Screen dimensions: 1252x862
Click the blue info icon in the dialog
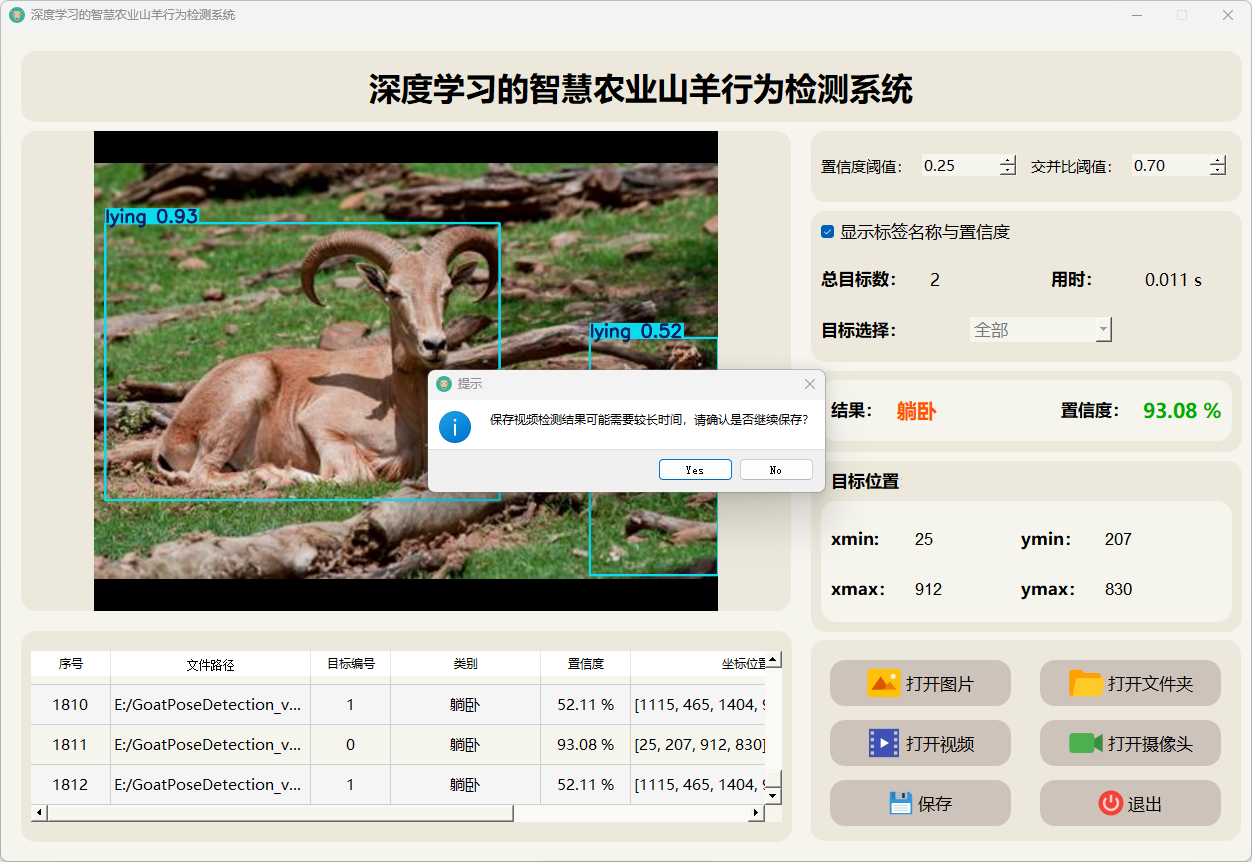coord(455,427)
